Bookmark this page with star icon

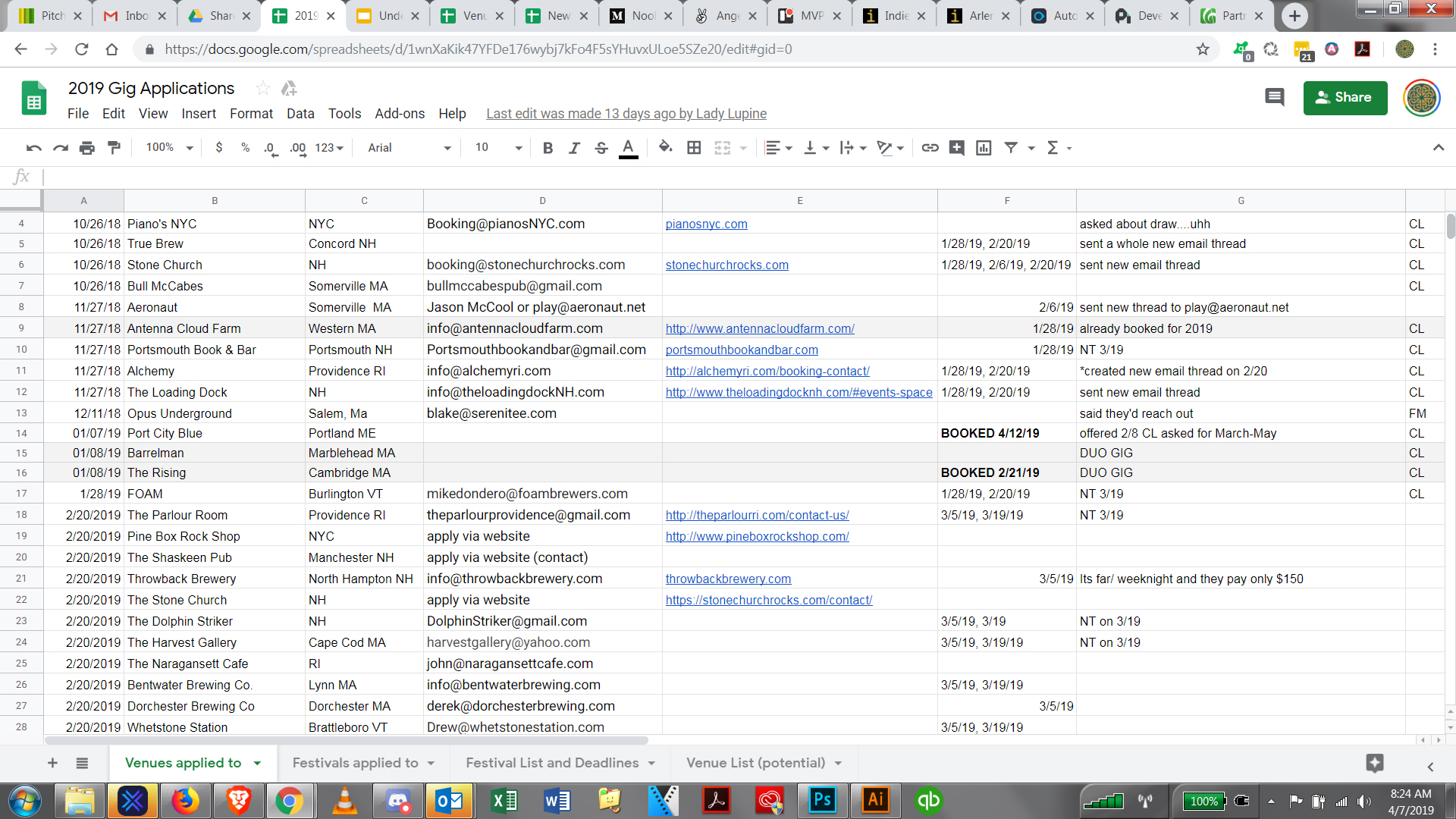coord(1203,49)
